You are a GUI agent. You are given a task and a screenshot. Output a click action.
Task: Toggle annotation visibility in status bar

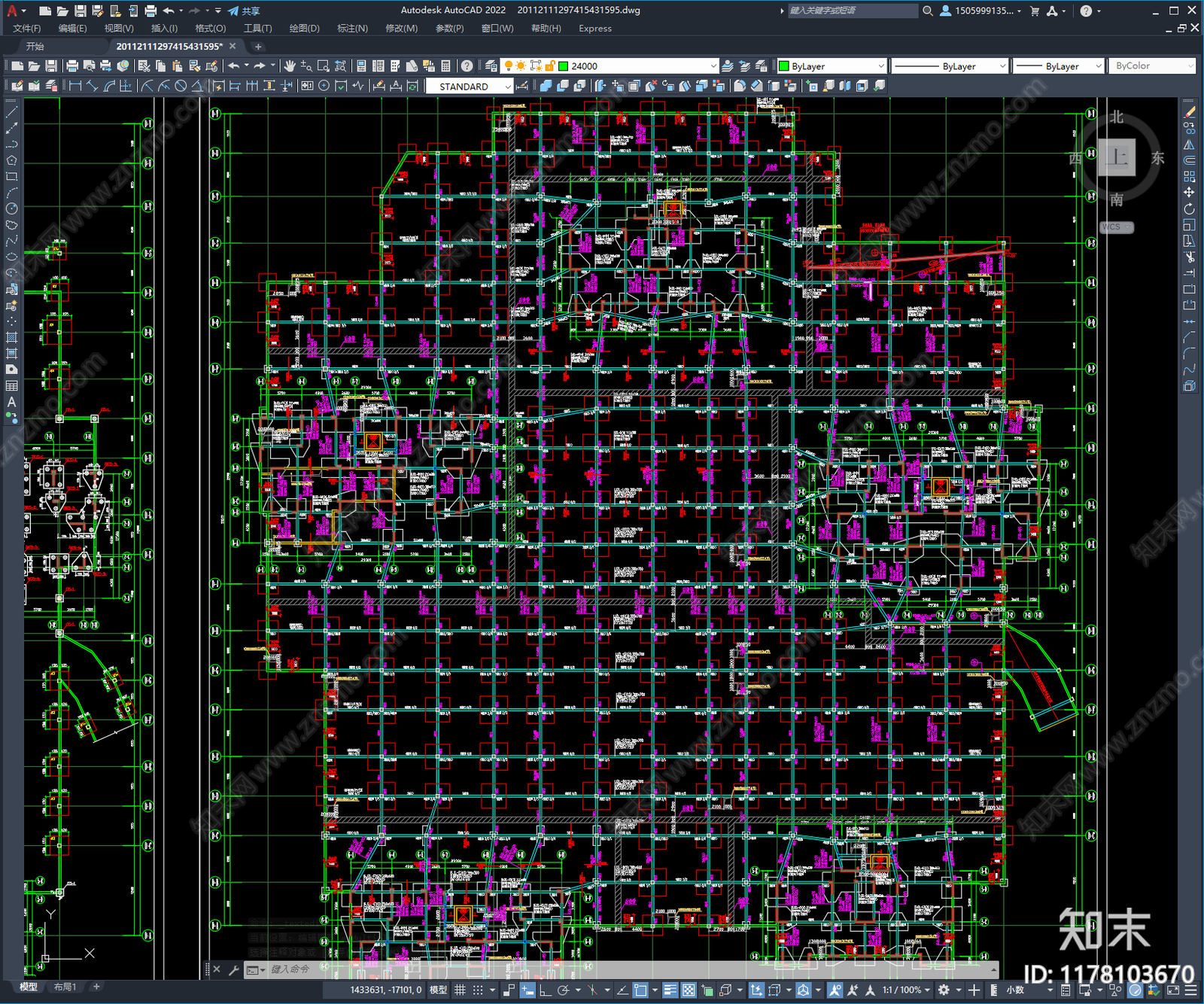click(835, 990)
